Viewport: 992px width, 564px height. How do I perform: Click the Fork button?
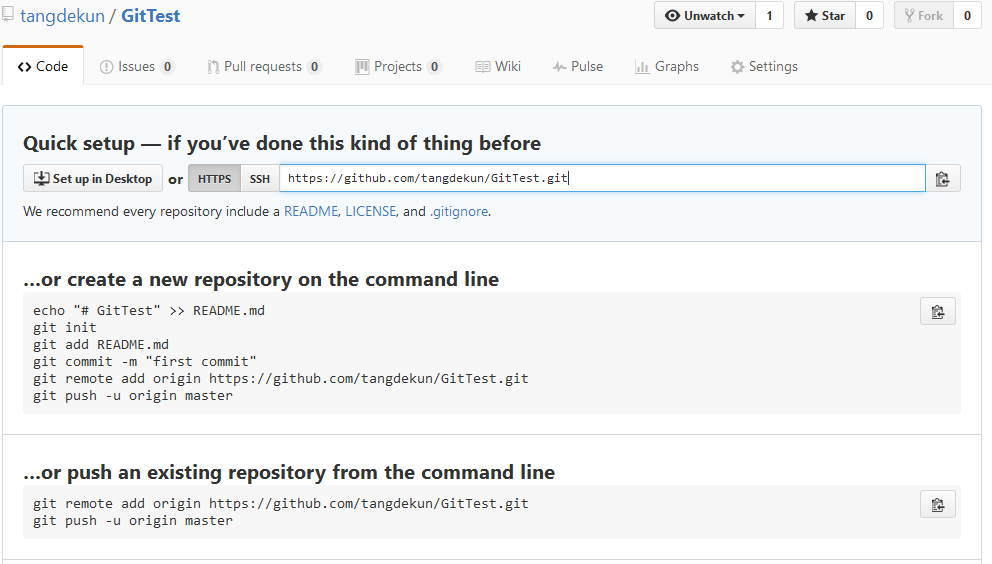(924, 16)
